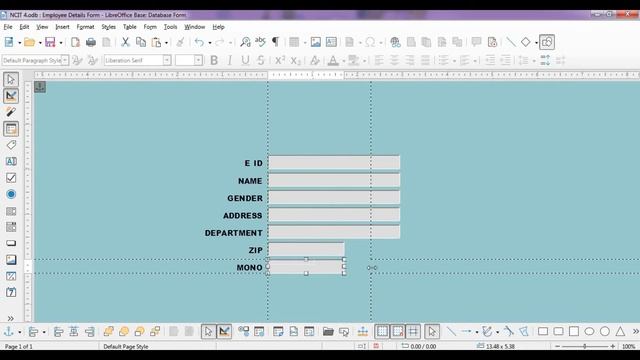
Task: Click the DEPARTMENT text field
Action: pos(334,232)
